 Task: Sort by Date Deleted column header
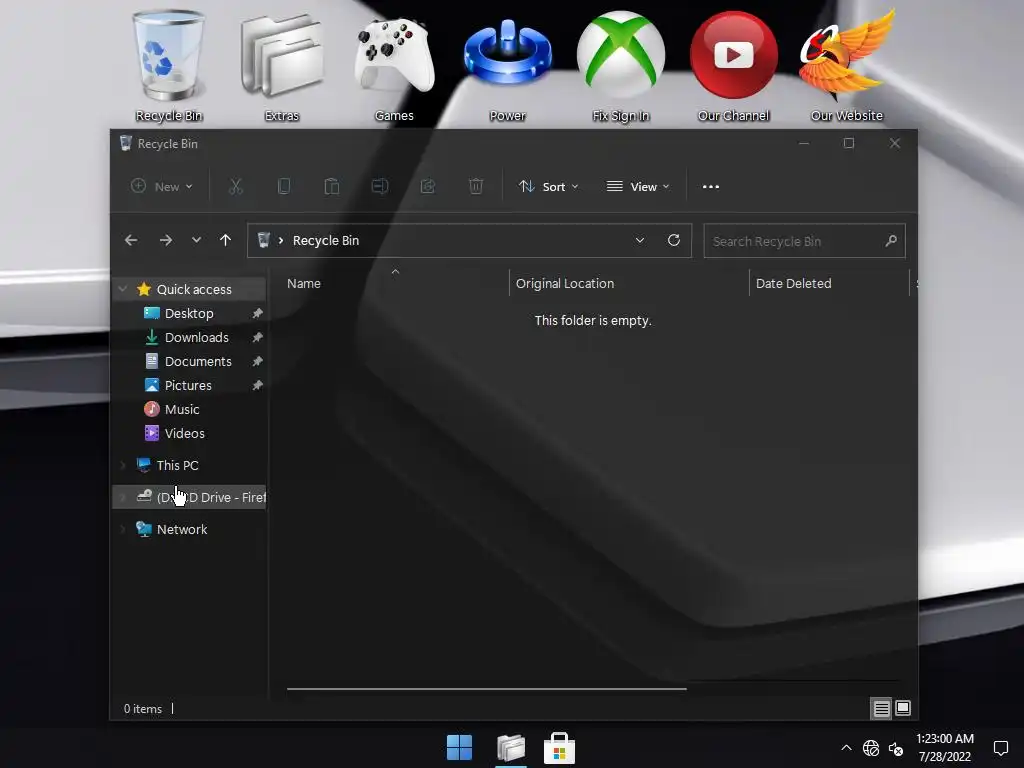(829, 283)
